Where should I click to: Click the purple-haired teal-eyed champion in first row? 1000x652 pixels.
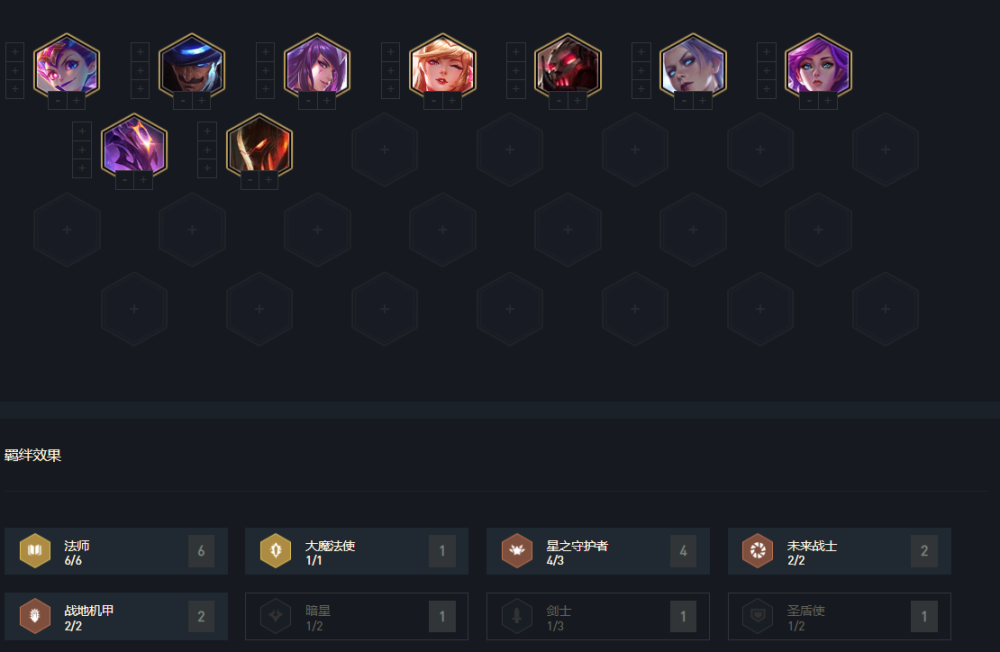coord(818,65)
